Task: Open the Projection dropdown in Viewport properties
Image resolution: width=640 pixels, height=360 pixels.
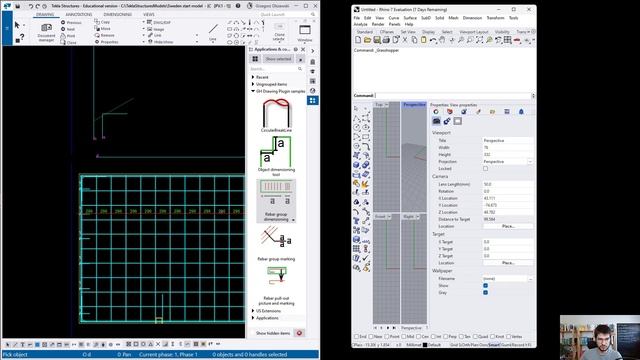Action: pos(530,162)
